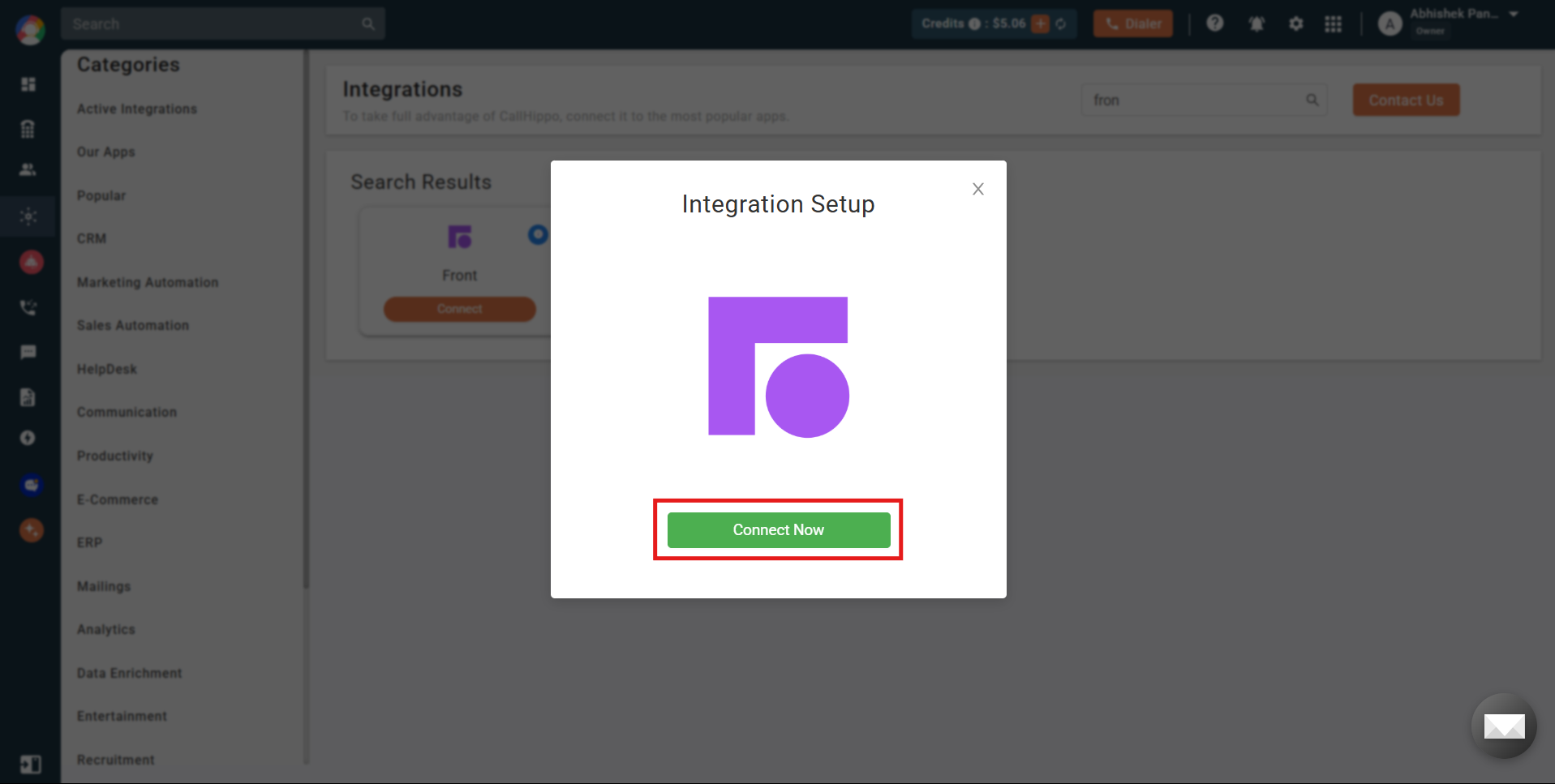Viewport: 1555px width, 784px height.
Task: Click the Integration Setup title text
Action: 778,204
